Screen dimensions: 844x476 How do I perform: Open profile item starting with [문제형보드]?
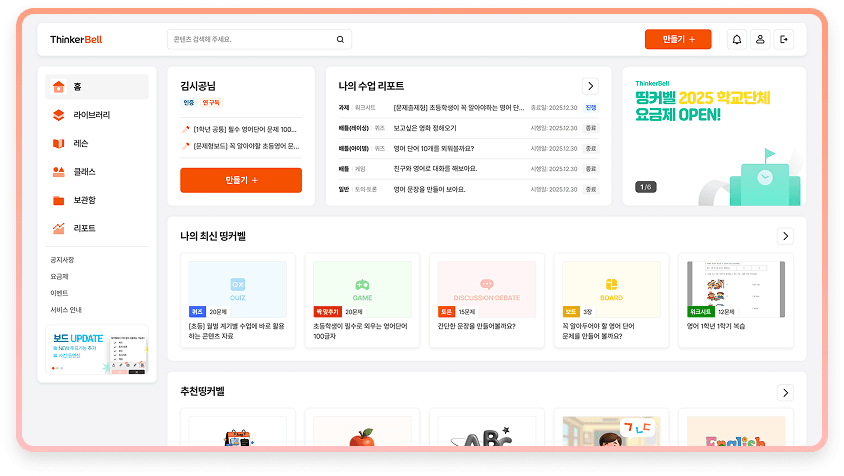[241, 146]
